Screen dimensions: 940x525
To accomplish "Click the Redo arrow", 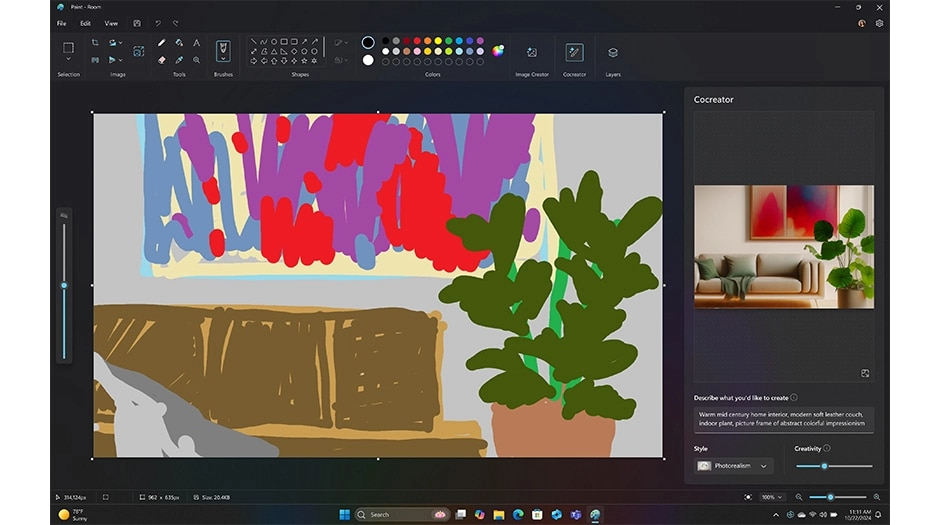I will (176, 23).
